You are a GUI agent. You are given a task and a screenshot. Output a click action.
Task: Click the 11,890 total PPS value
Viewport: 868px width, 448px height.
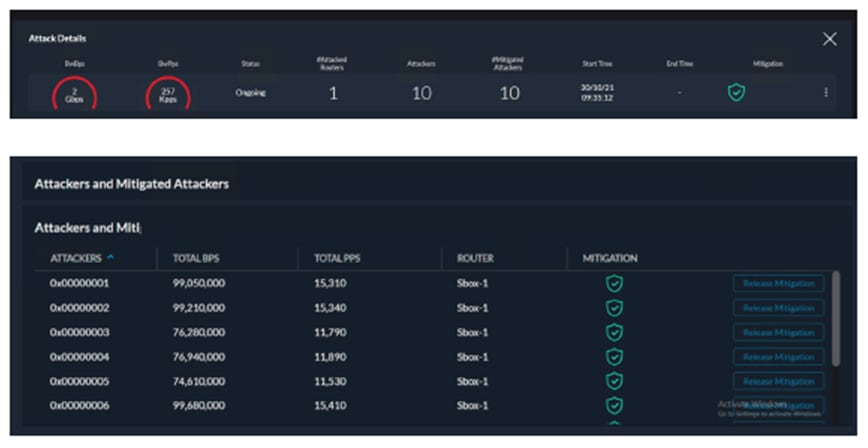point(330,357)
